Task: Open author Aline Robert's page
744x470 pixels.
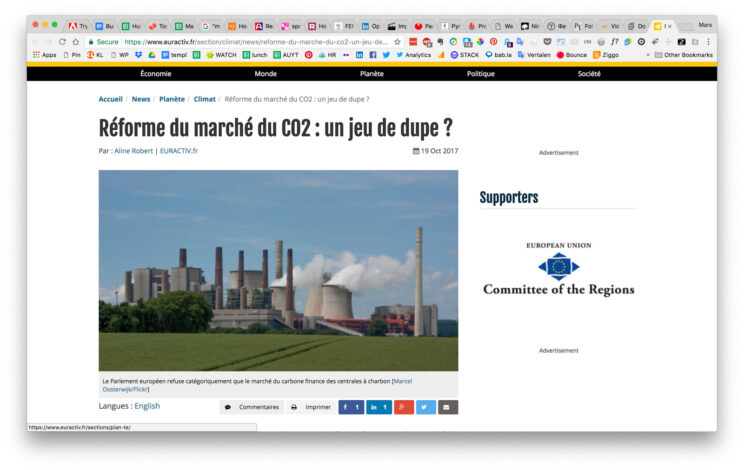Action: pos(134,151)
